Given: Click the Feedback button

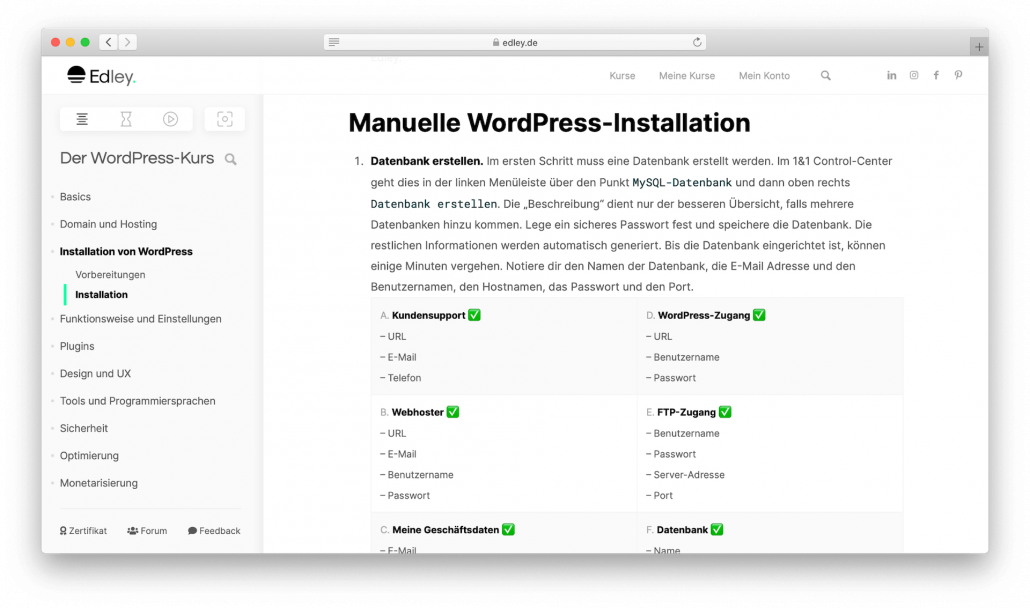Looking at the screenshot, I should coord(213,531).
